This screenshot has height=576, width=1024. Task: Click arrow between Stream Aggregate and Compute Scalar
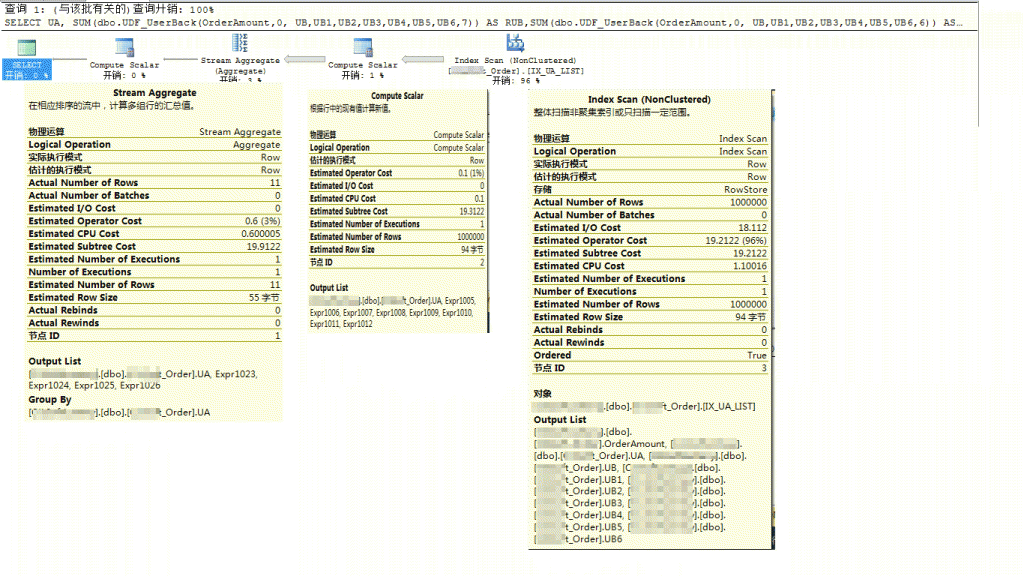coord(304,59)
